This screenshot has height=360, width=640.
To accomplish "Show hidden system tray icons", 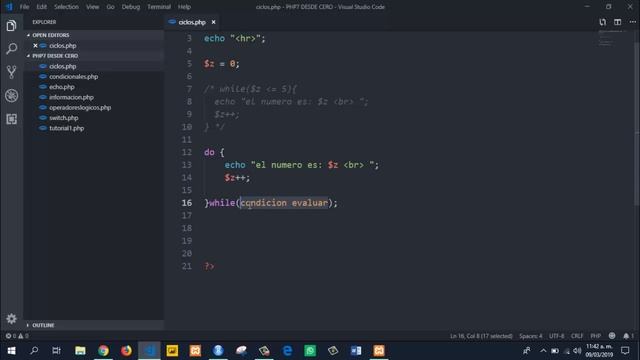I will pyautogui.click(x=543, y=351).
